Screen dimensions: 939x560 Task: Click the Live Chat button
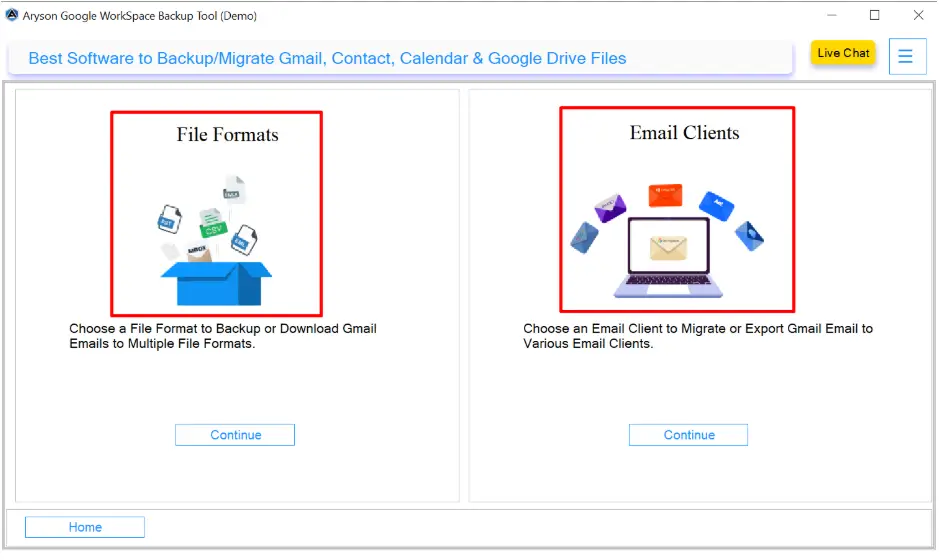point(843,53)
